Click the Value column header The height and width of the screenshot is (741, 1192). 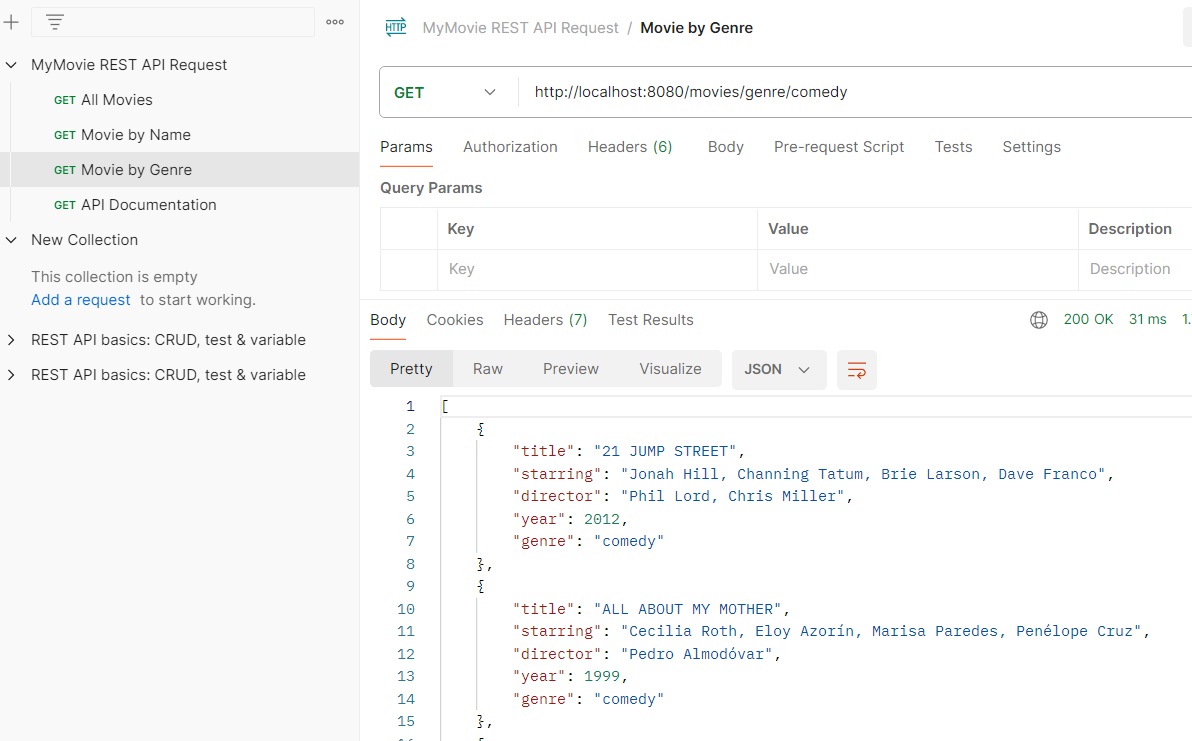pyautogui.click(x=788, y=230)
